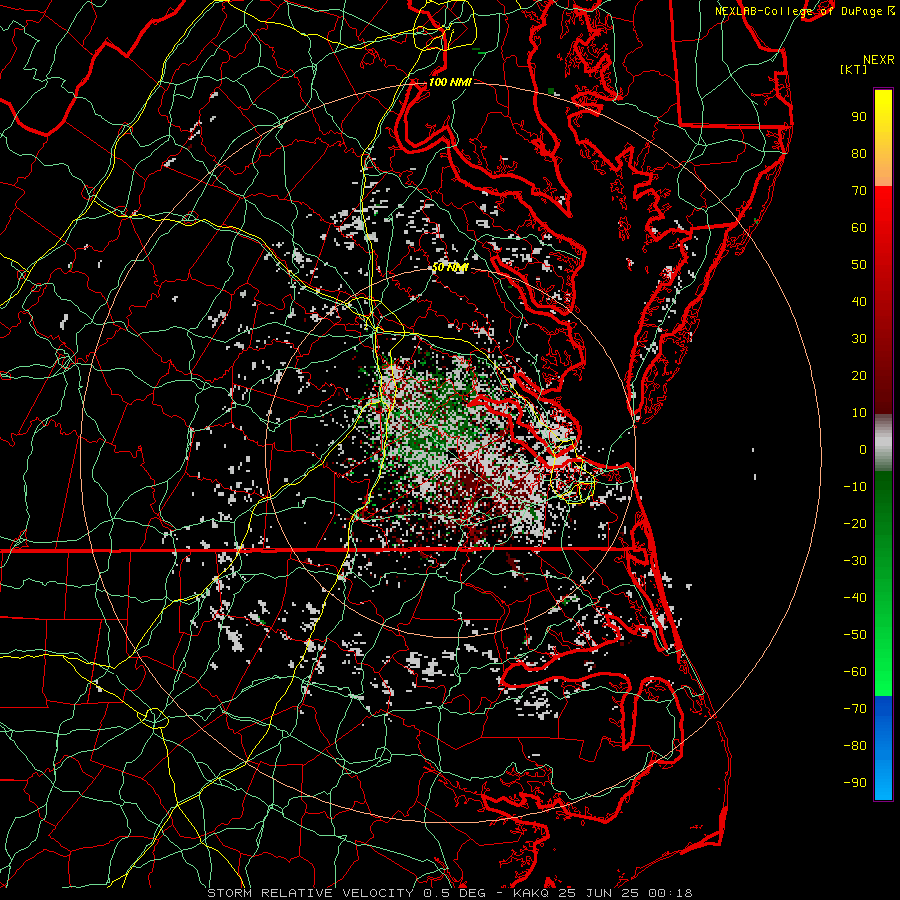Click the 40 value on the scale

point(859,302)
